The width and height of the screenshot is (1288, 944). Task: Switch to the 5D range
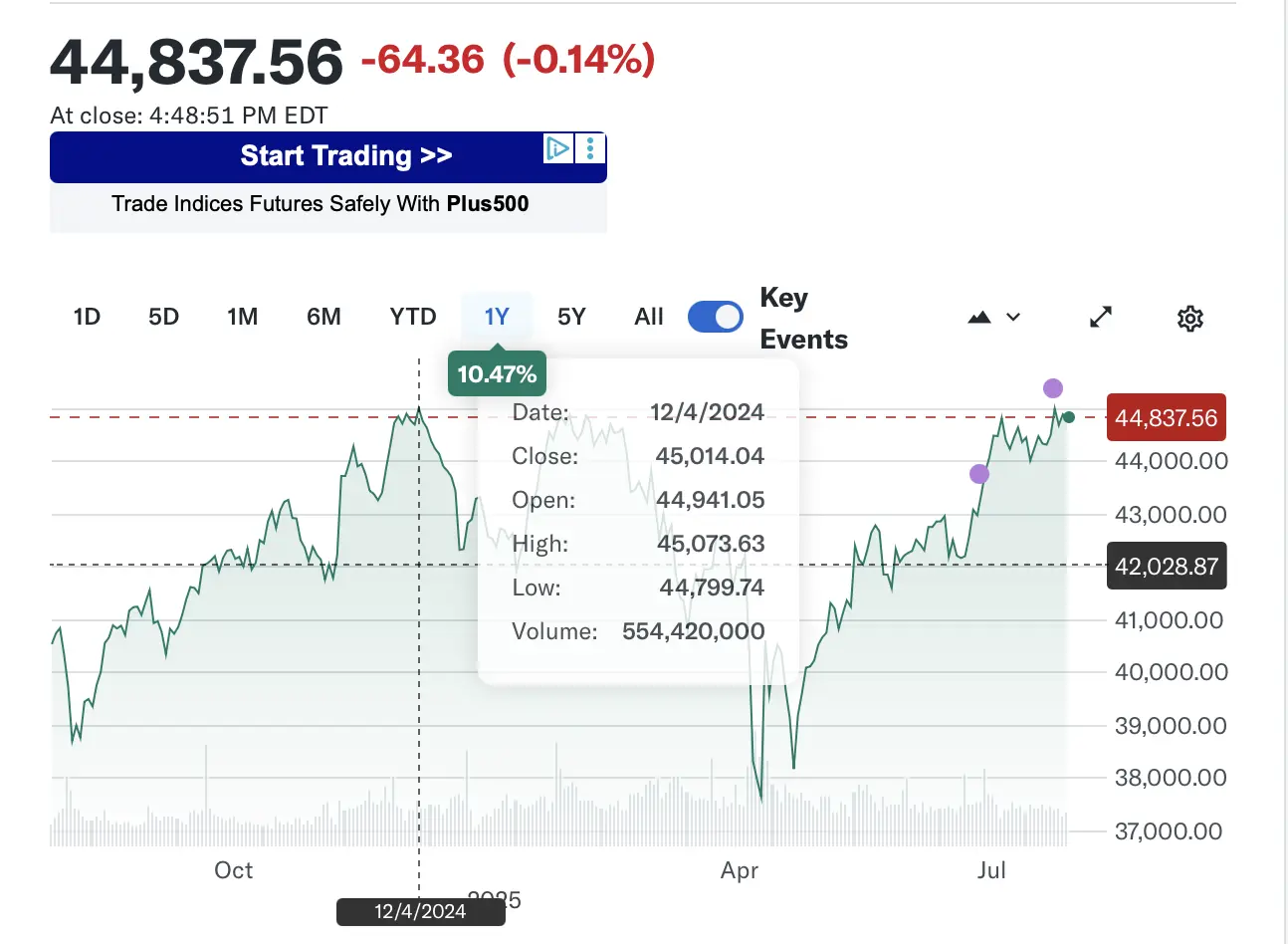click(163, 317)
